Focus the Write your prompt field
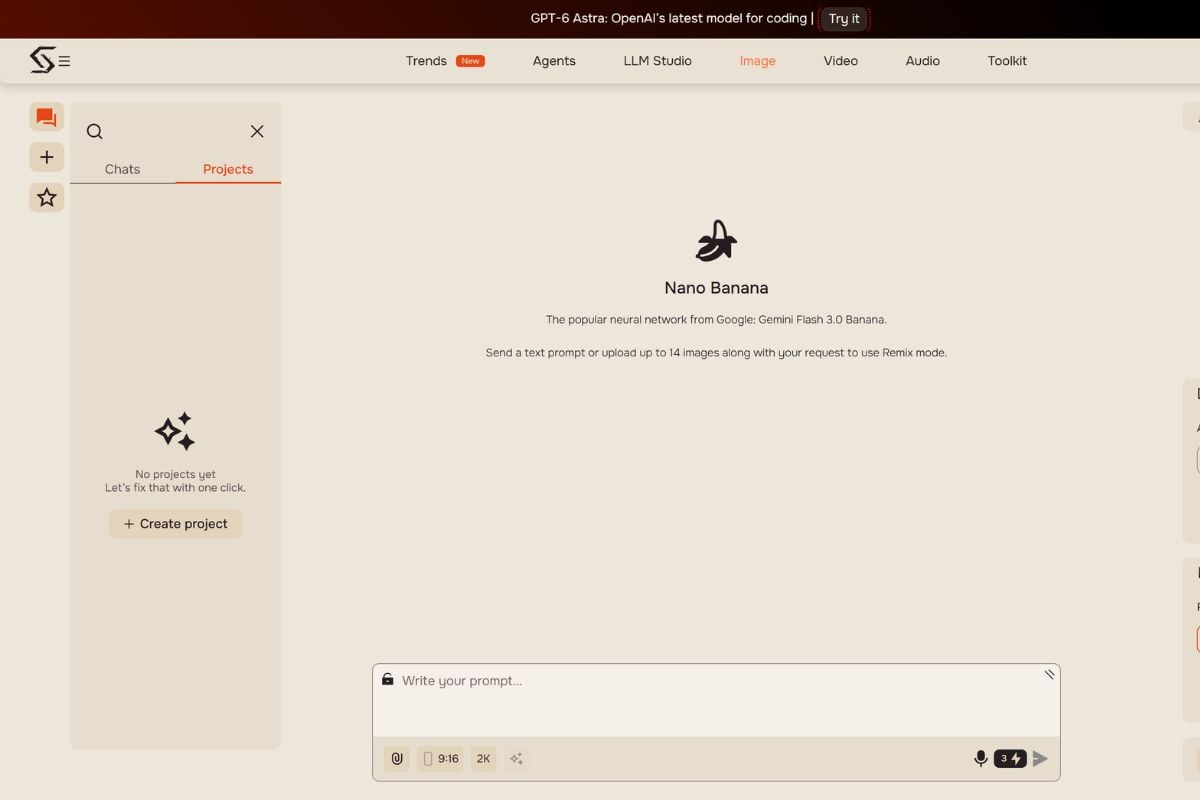 point(716,700)
